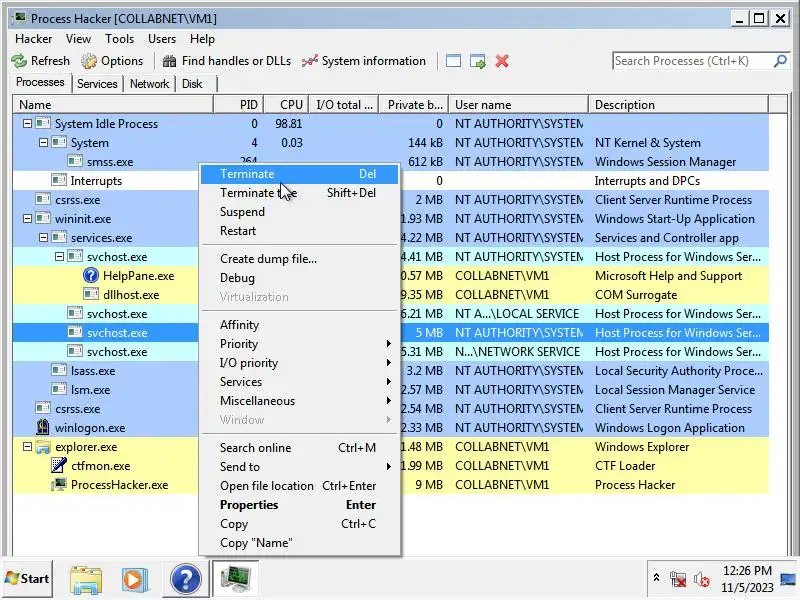800x600 pixels.
Task: Sort by the CPU column header
Action: 286,105
